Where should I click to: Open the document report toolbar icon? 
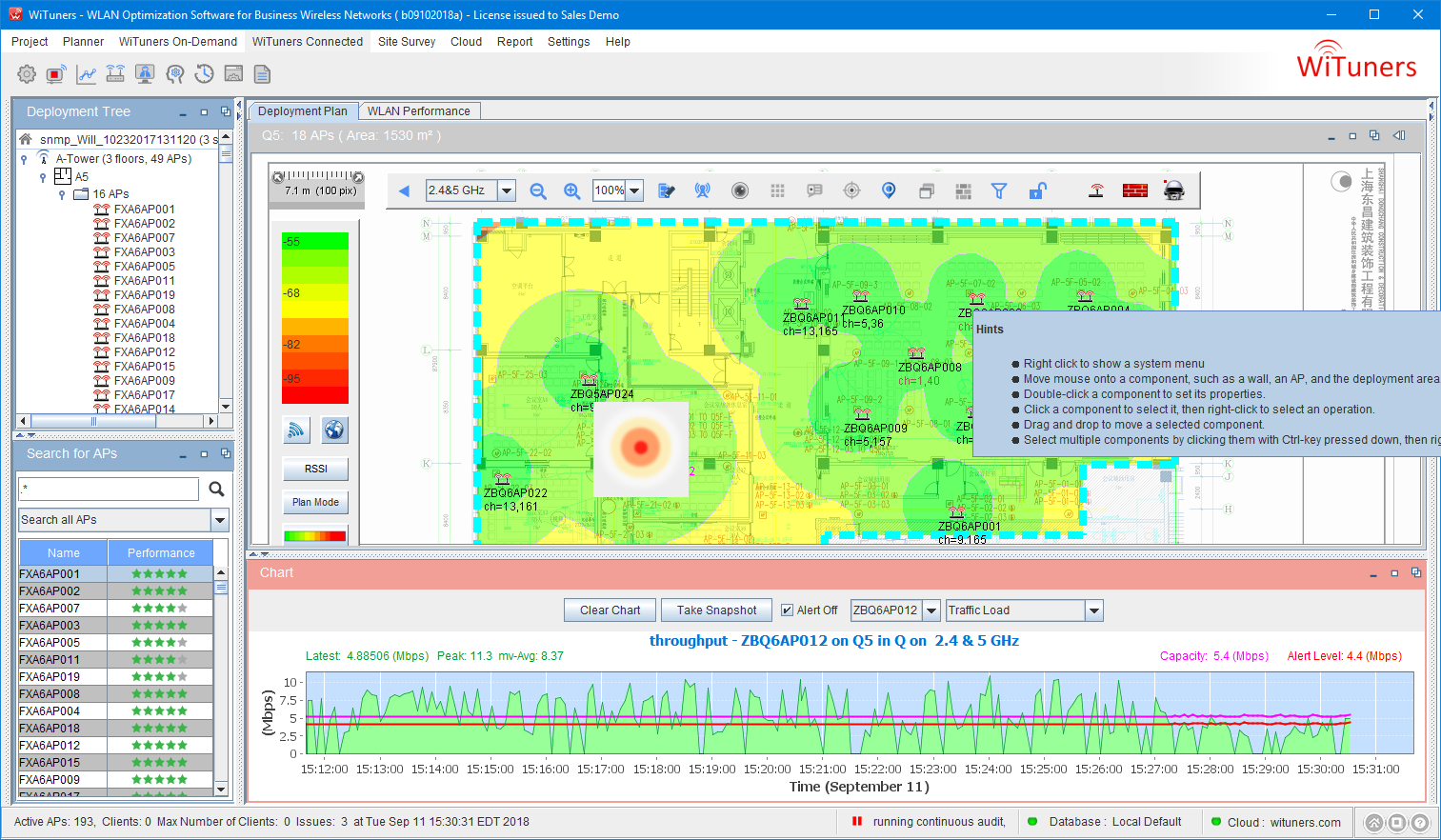(x=263, y=74)
